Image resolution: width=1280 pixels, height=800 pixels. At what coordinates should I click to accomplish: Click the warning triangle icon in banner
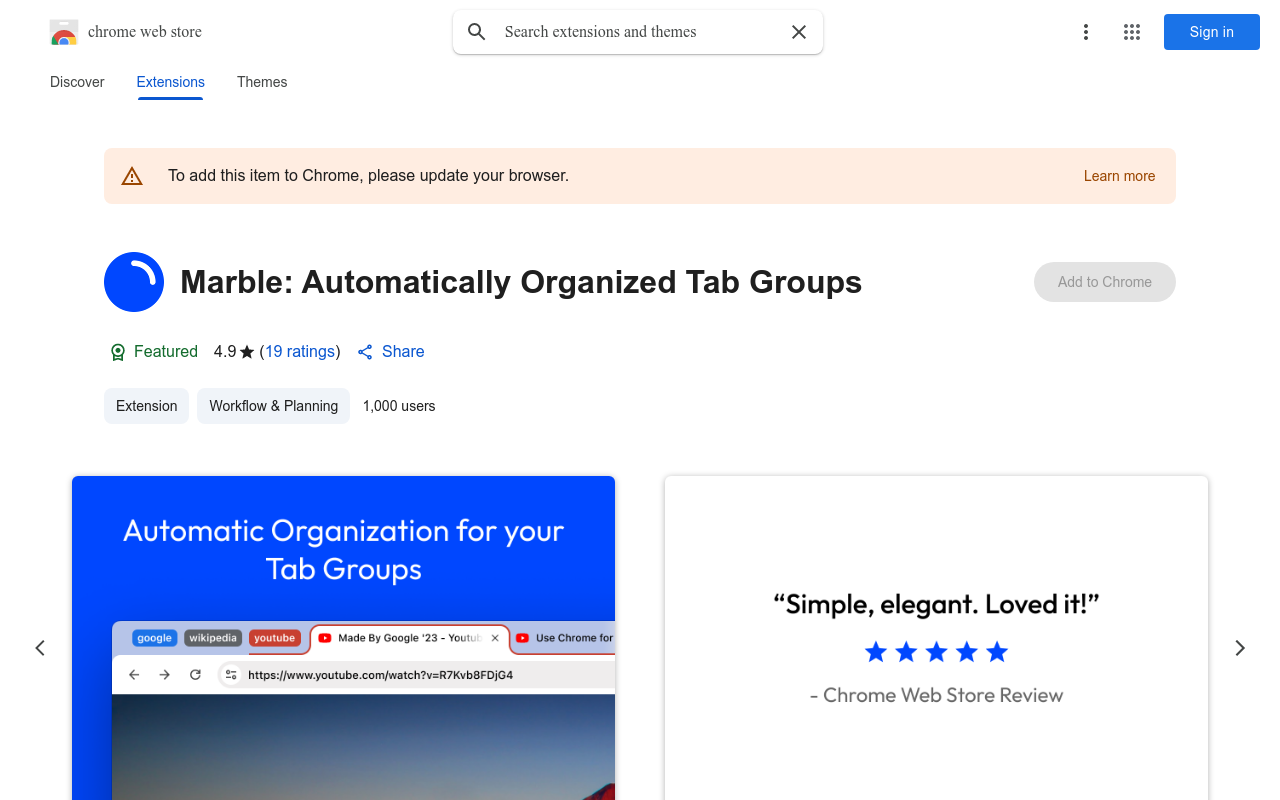pos(132,176)
